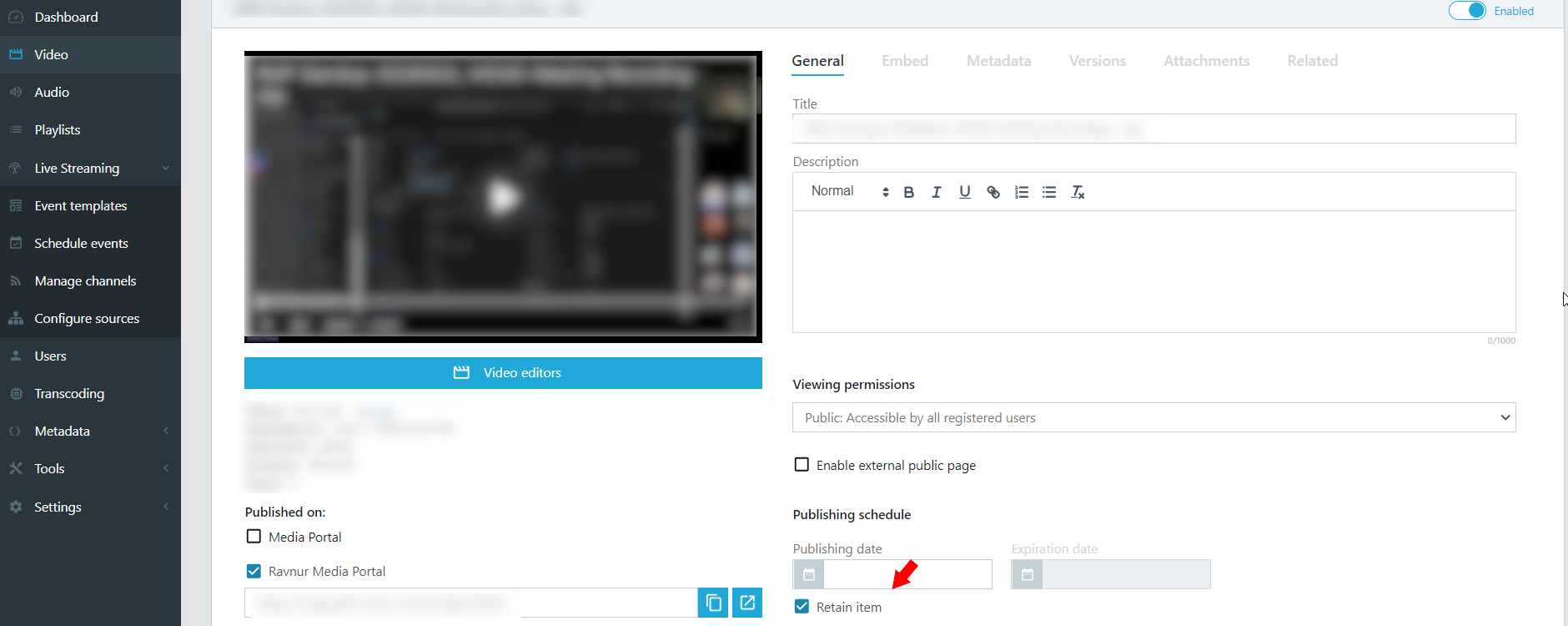This screenshot has height=626, width=1568.
Task: Click the Configure sources network icon
Action: point(16,318)
